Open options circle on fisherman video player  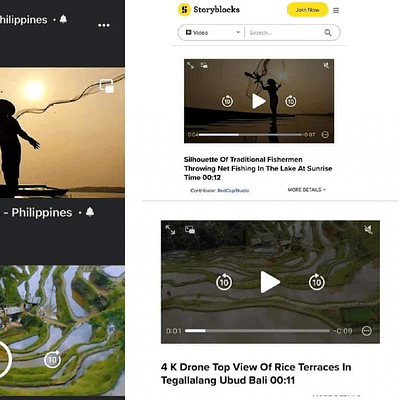click(x=325, y=135)
